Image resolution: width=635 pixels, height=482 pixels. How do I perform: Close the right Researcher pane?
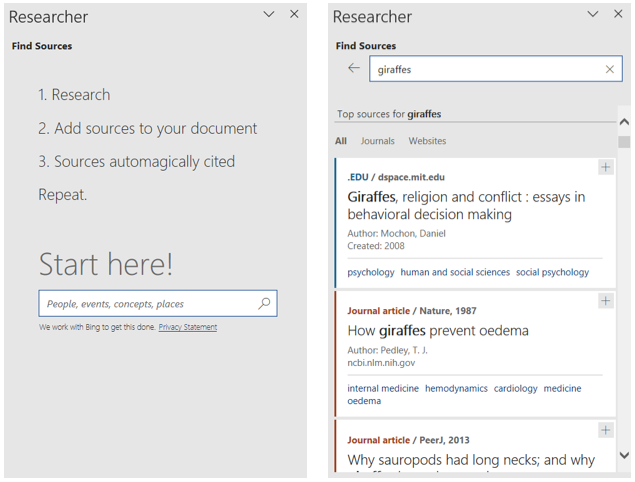coord(618,14)
